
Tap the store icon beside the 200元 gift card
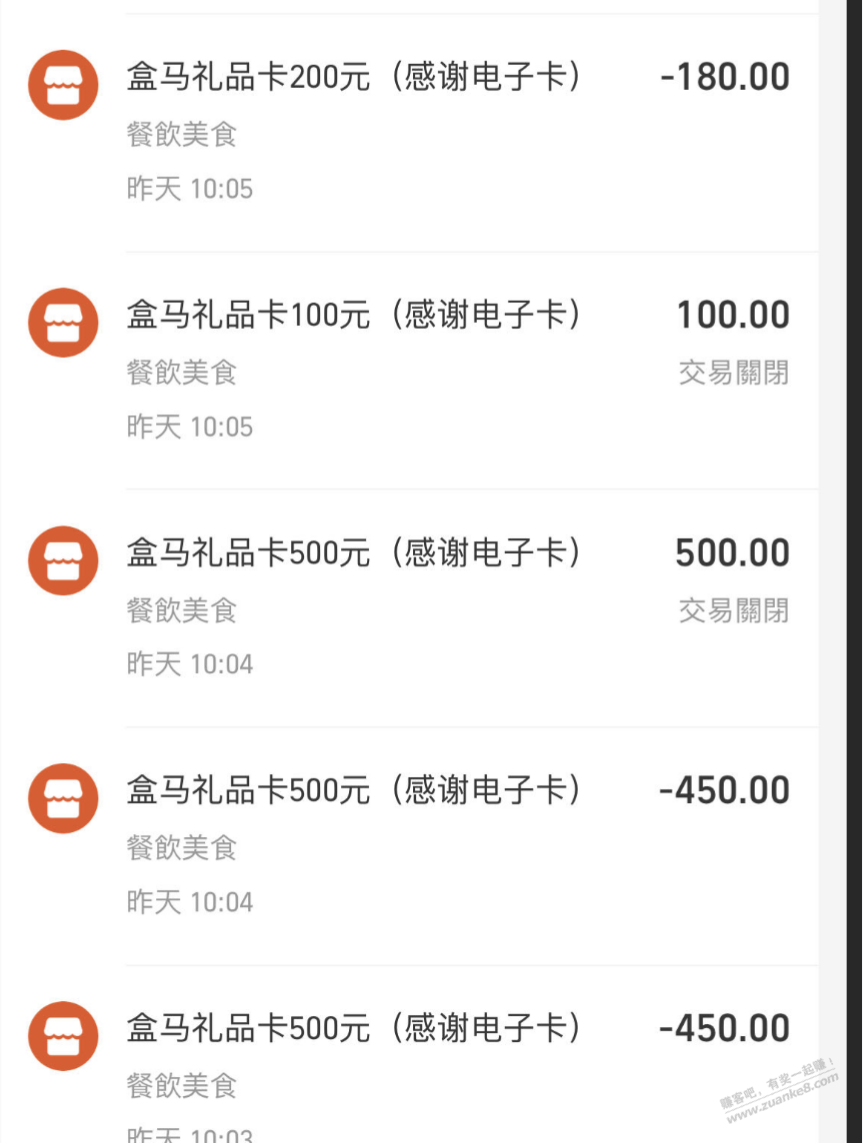pyautogui.click(x=63, y=85)
